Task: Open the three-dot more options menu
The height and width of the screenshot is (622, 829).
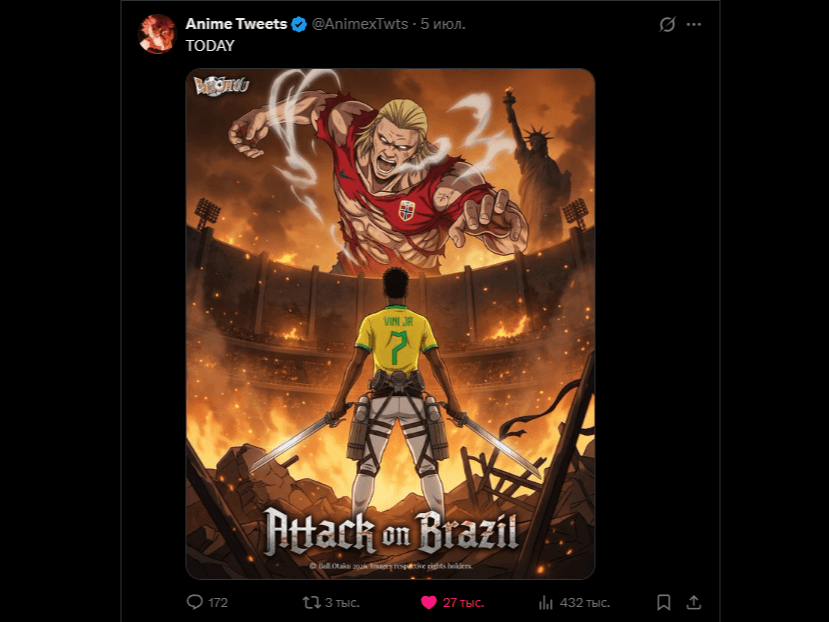Action: point(694,24)
